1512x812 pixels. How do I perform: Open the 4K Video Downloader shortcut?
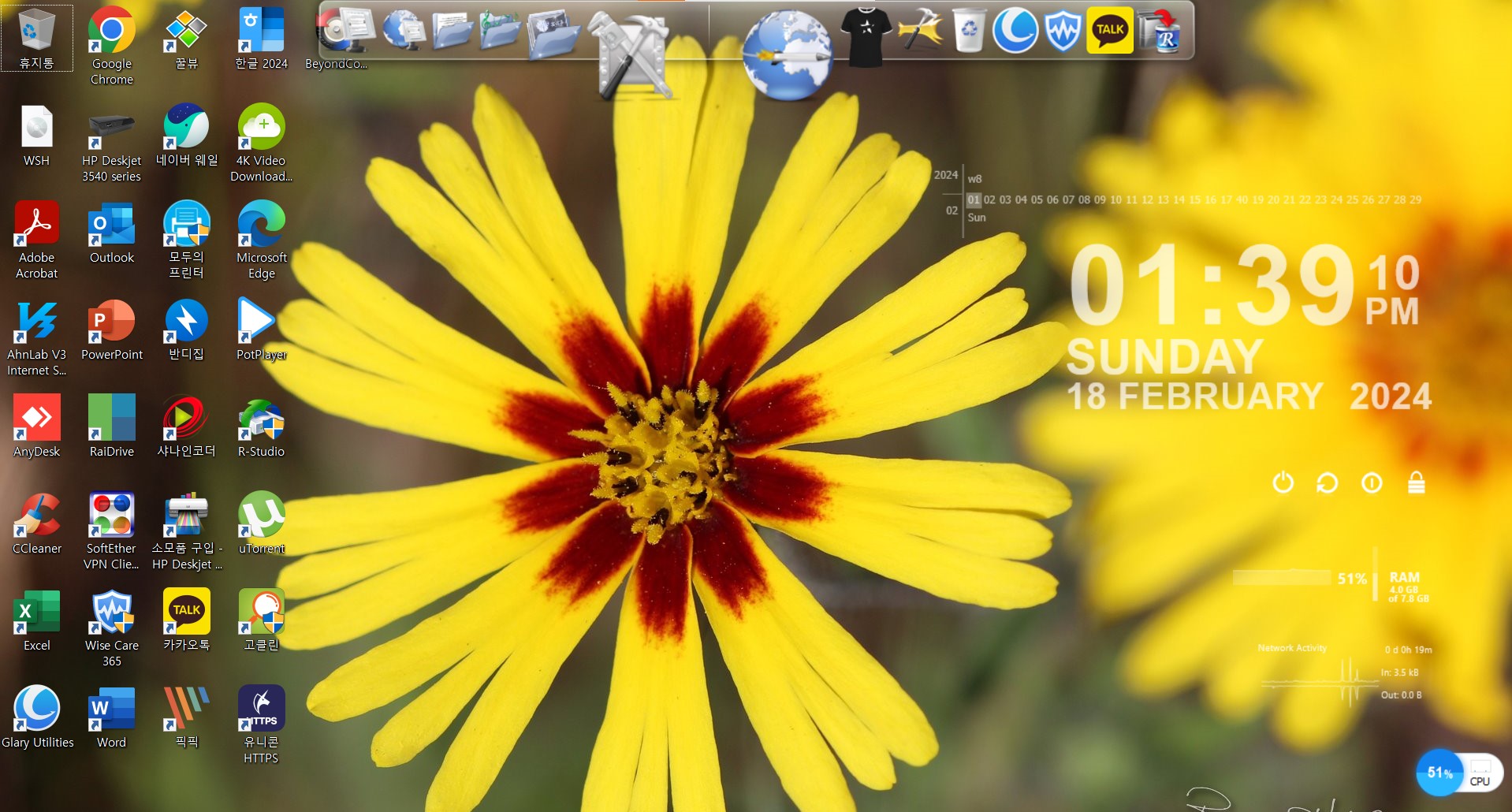[x=261, y=143]
